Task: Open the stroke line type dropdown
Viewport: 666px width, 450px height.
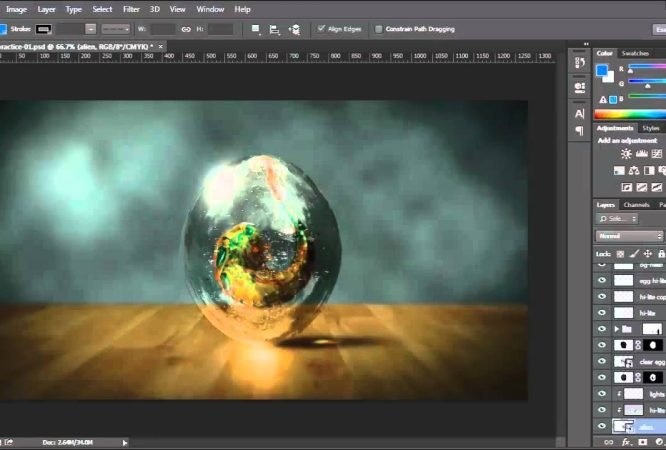Action: pos(116,29)
